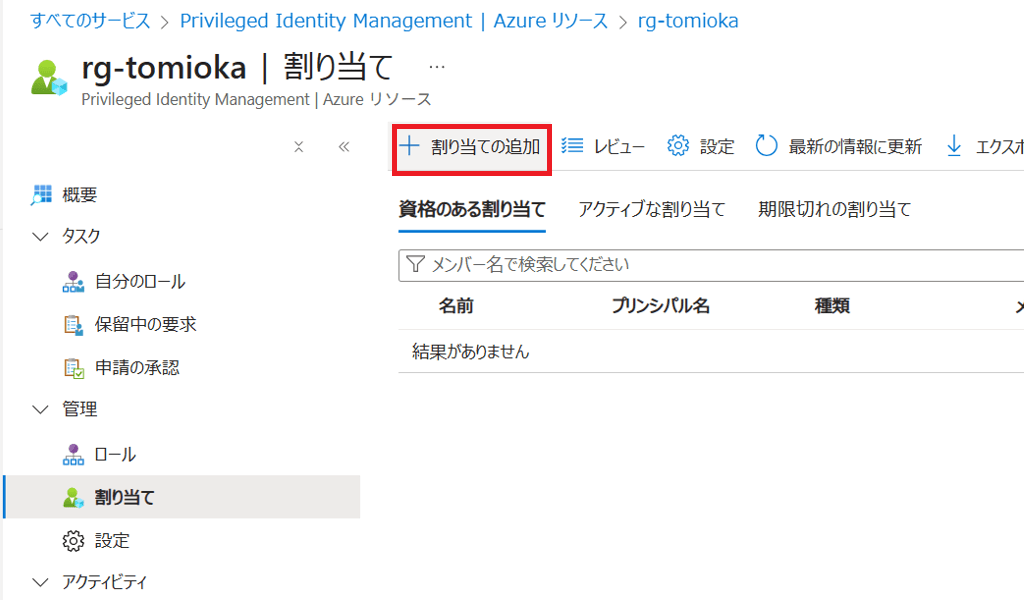Collapse the タスク section

pos(41,237)
